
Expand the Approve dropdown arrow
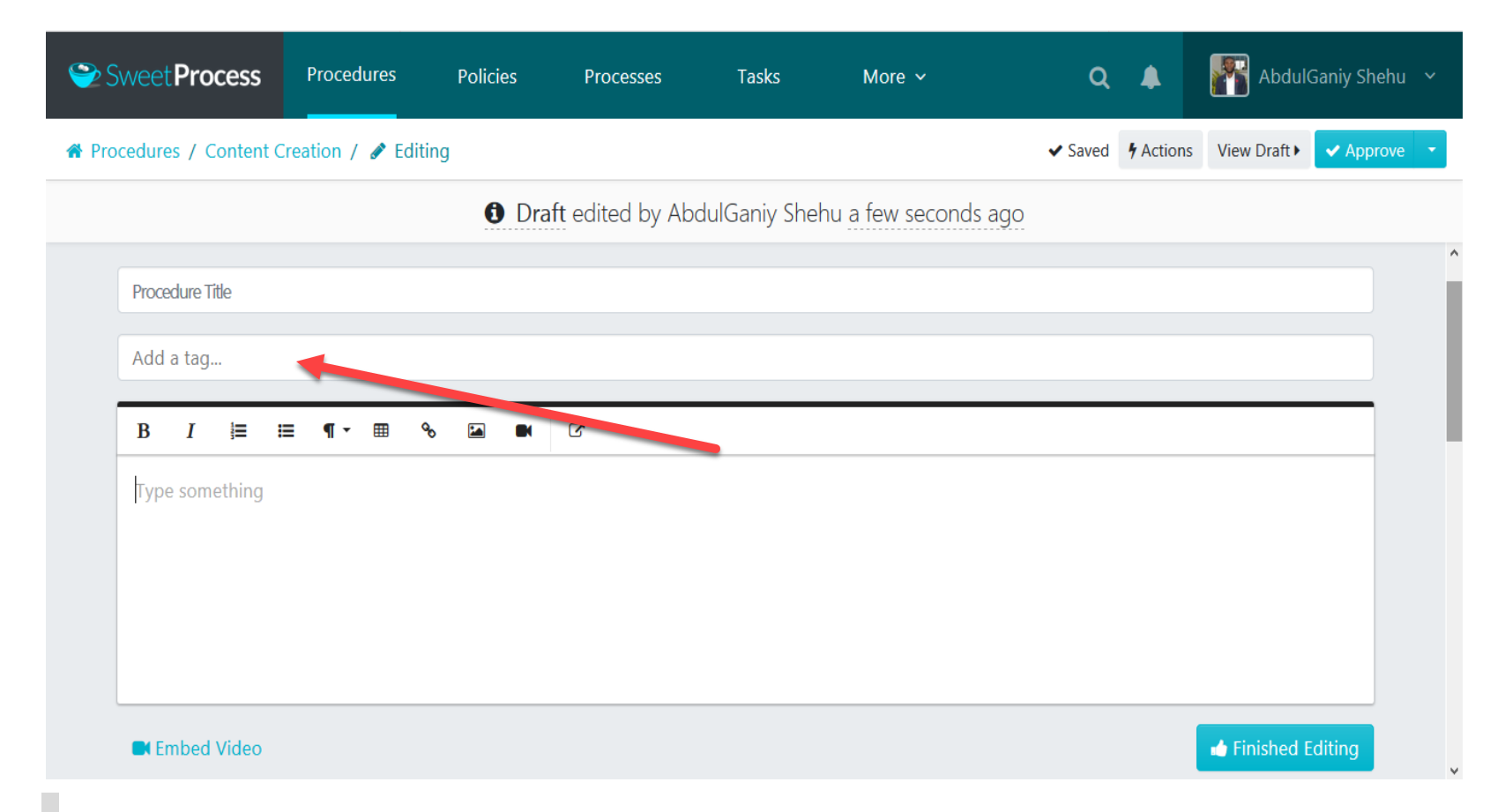(x=1431, y=150)
